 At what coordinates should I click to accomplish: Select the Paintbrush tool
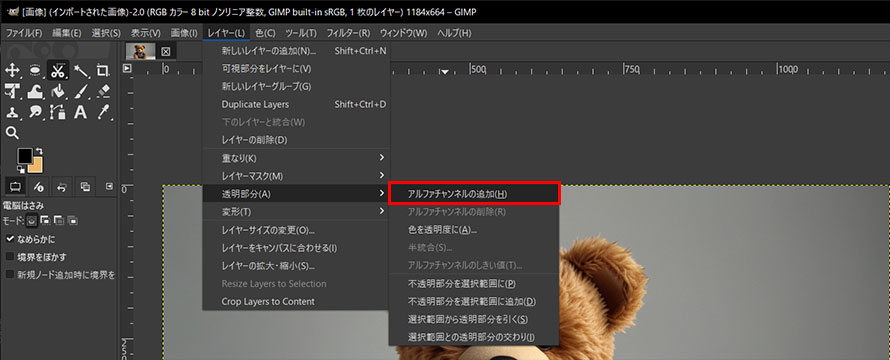(80, 91)
